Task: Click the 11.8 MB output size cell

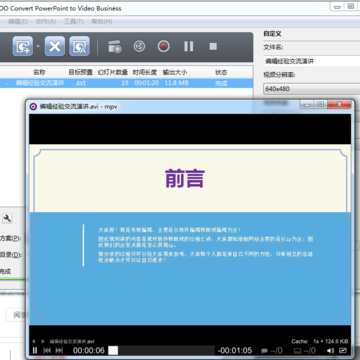Action: point(176,83)
